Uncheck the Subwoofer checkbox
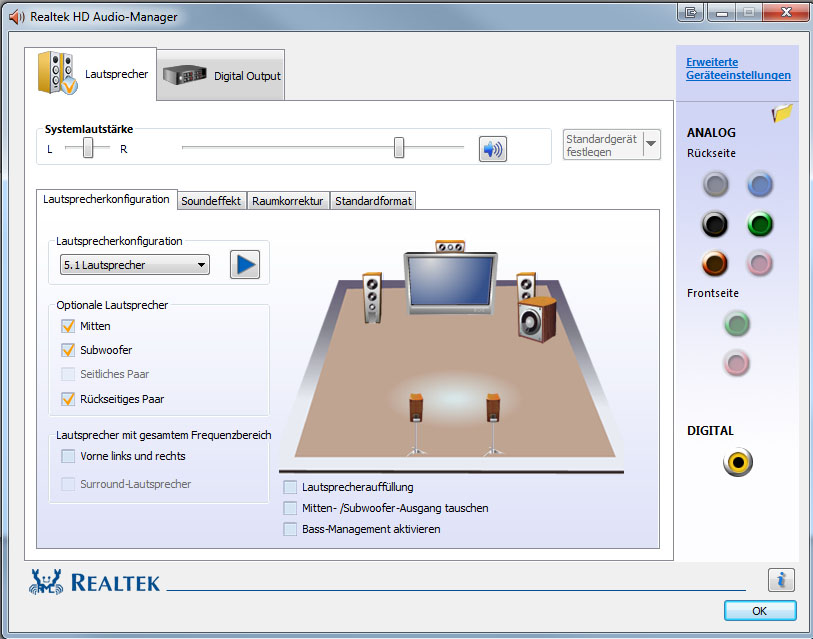 (68, 350)
